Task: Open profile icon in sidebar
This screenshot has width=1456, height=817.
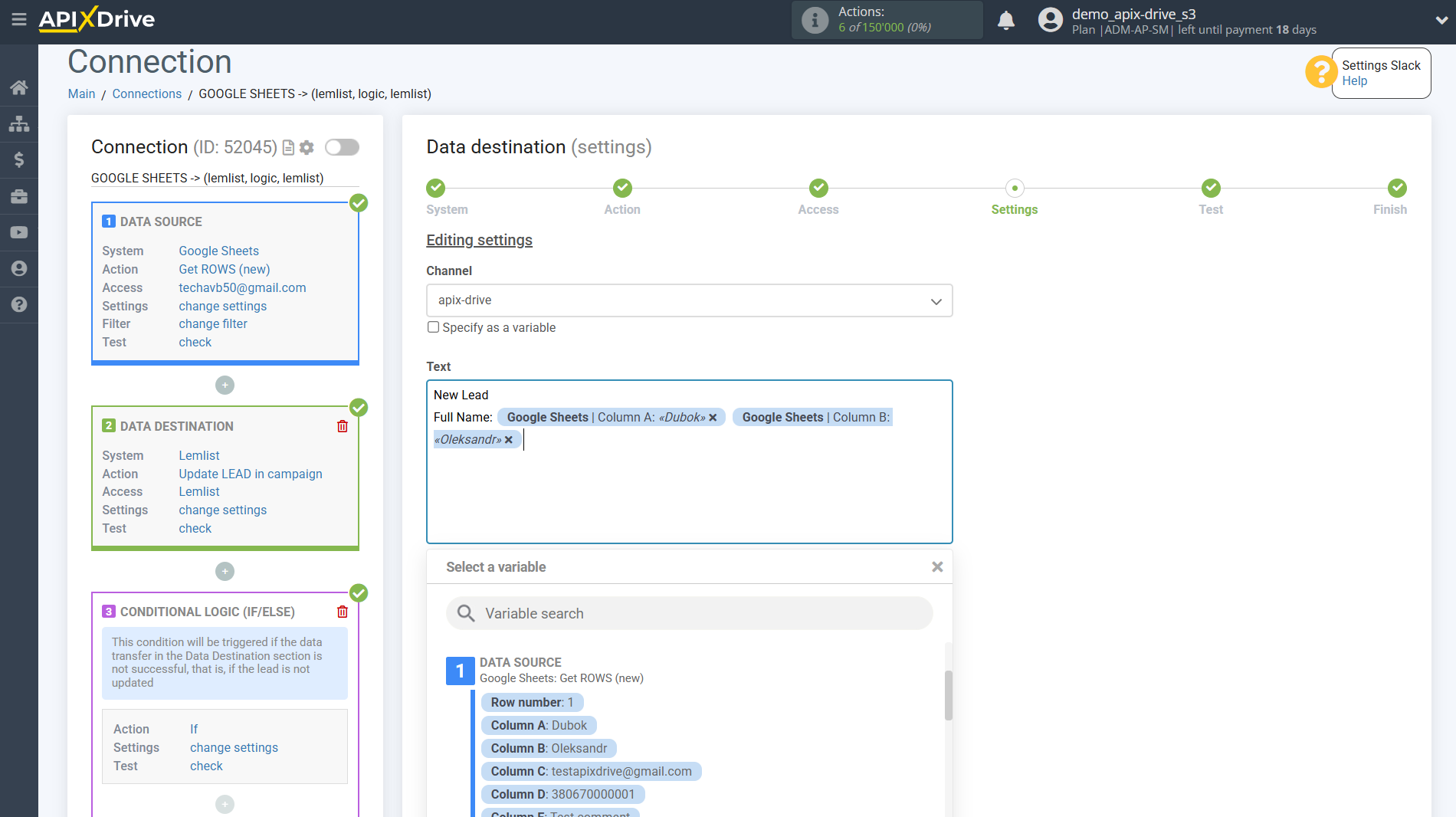Action: tap(19, 268)
